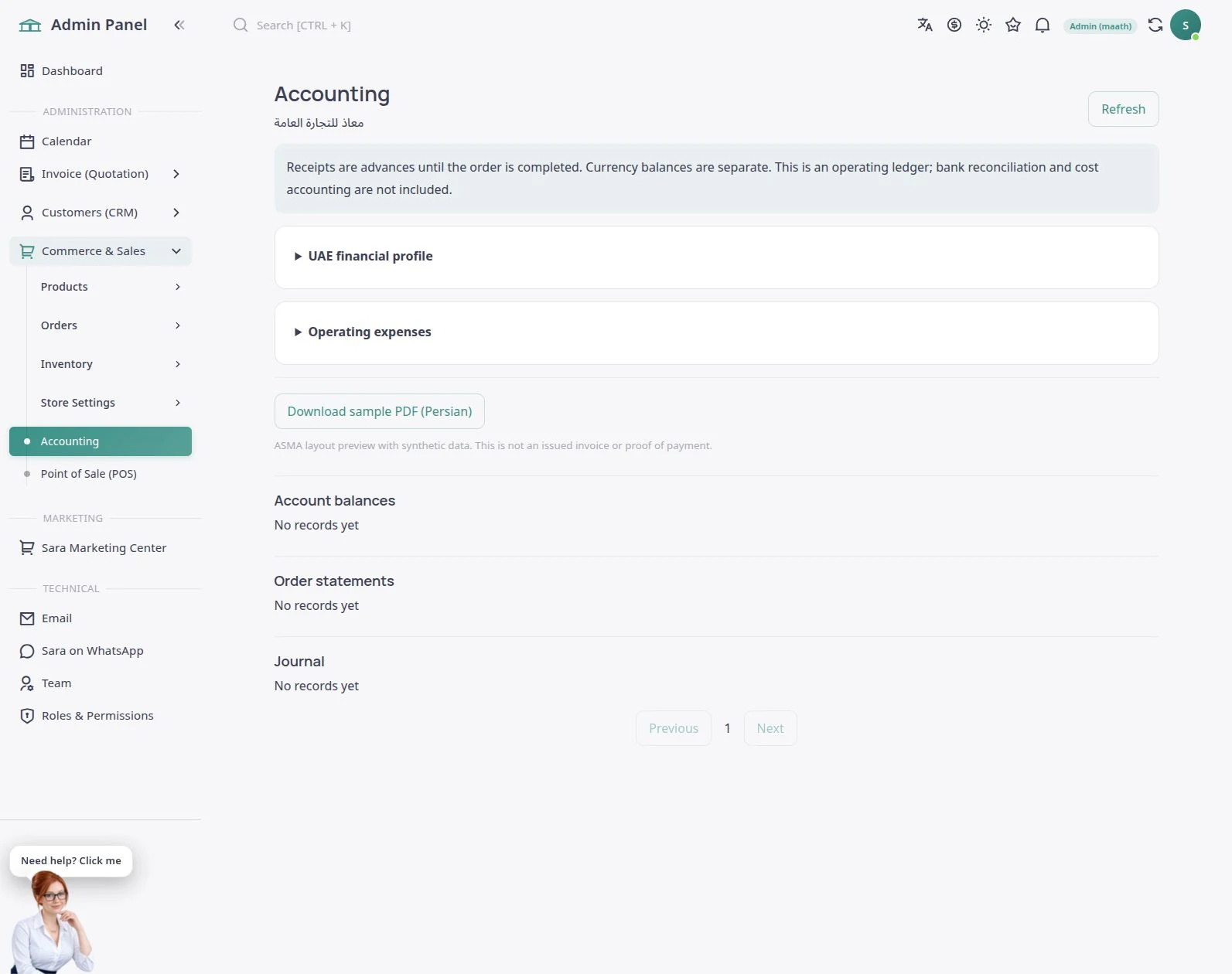Open the language translation icon
The height and width of the screenshot is (974, 1232).
925,25
